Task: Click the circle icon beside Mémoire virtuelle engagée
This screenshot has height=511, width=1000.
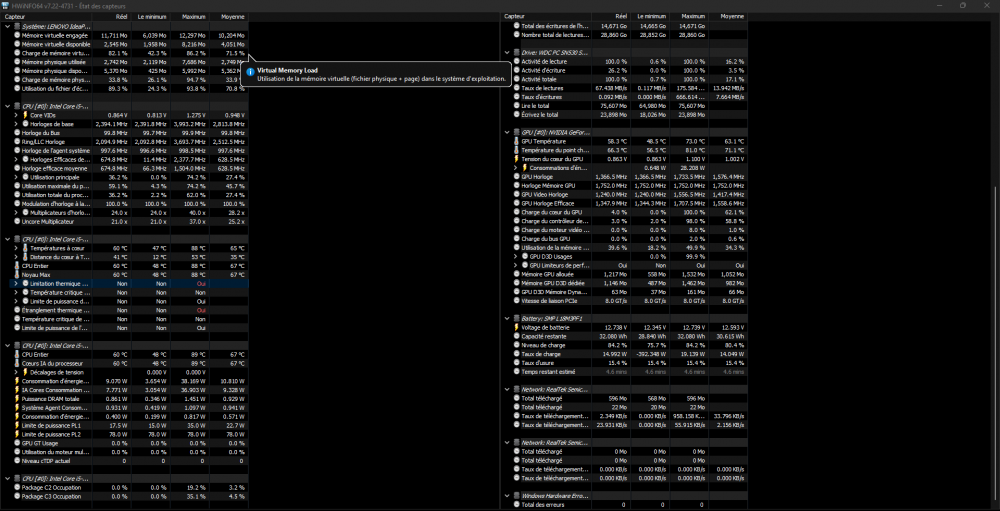Action: tap(17, 36)
